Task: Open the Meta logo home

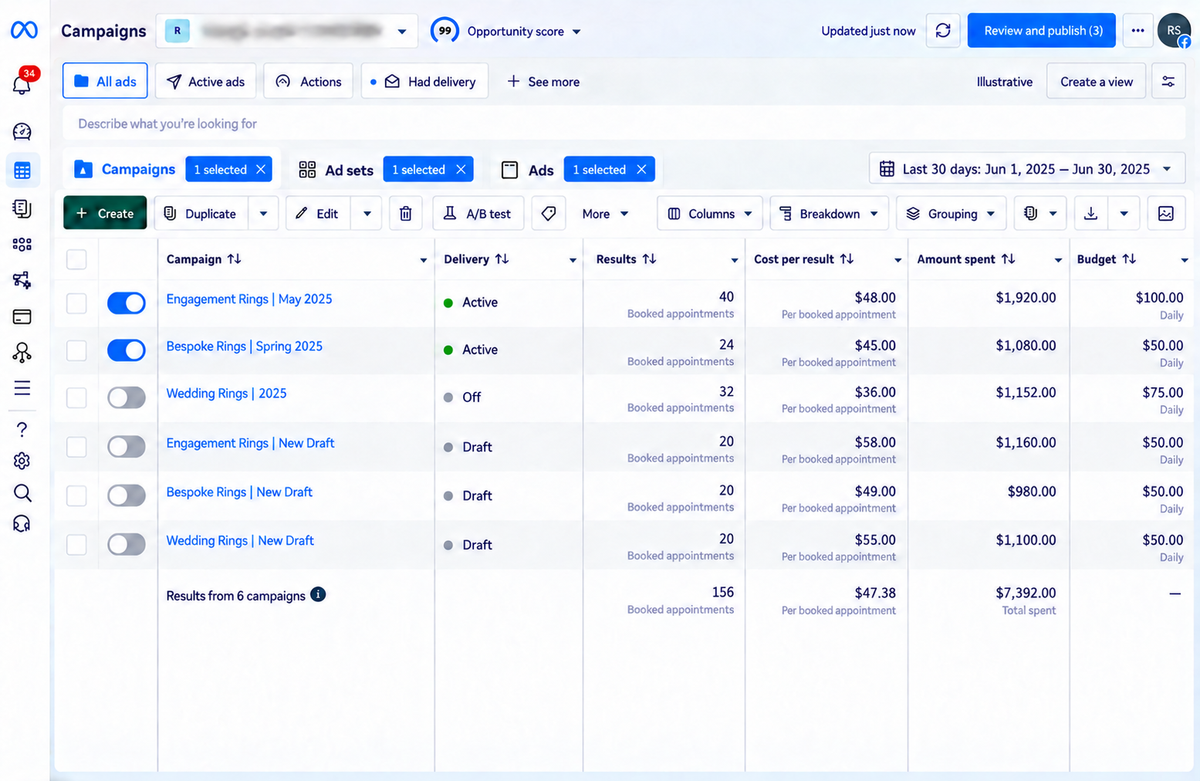Action: (24, 31)
